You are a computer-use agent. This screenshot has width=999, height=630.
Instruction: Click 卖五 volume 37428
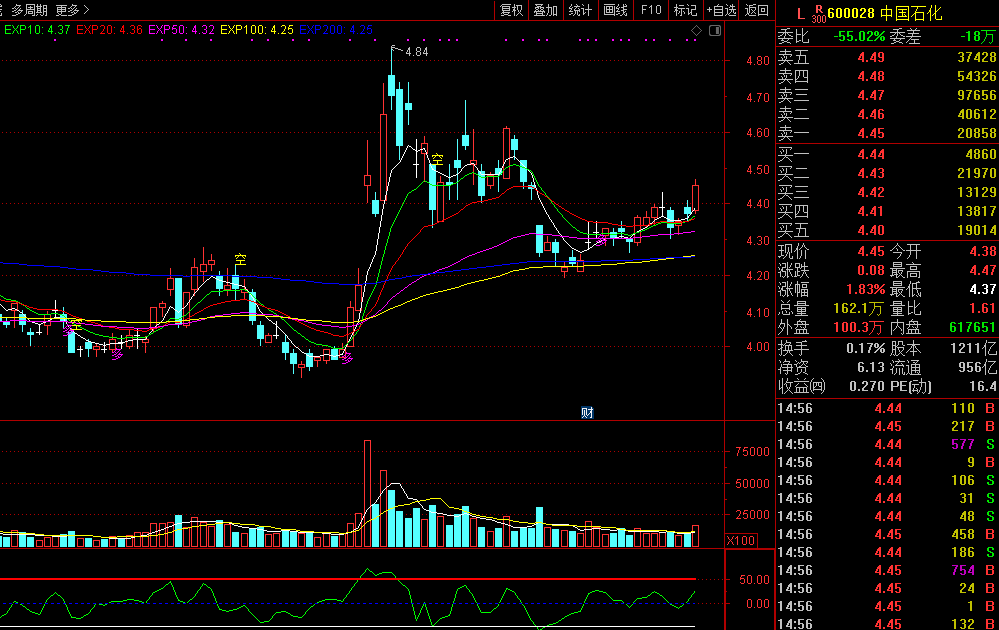977,57
